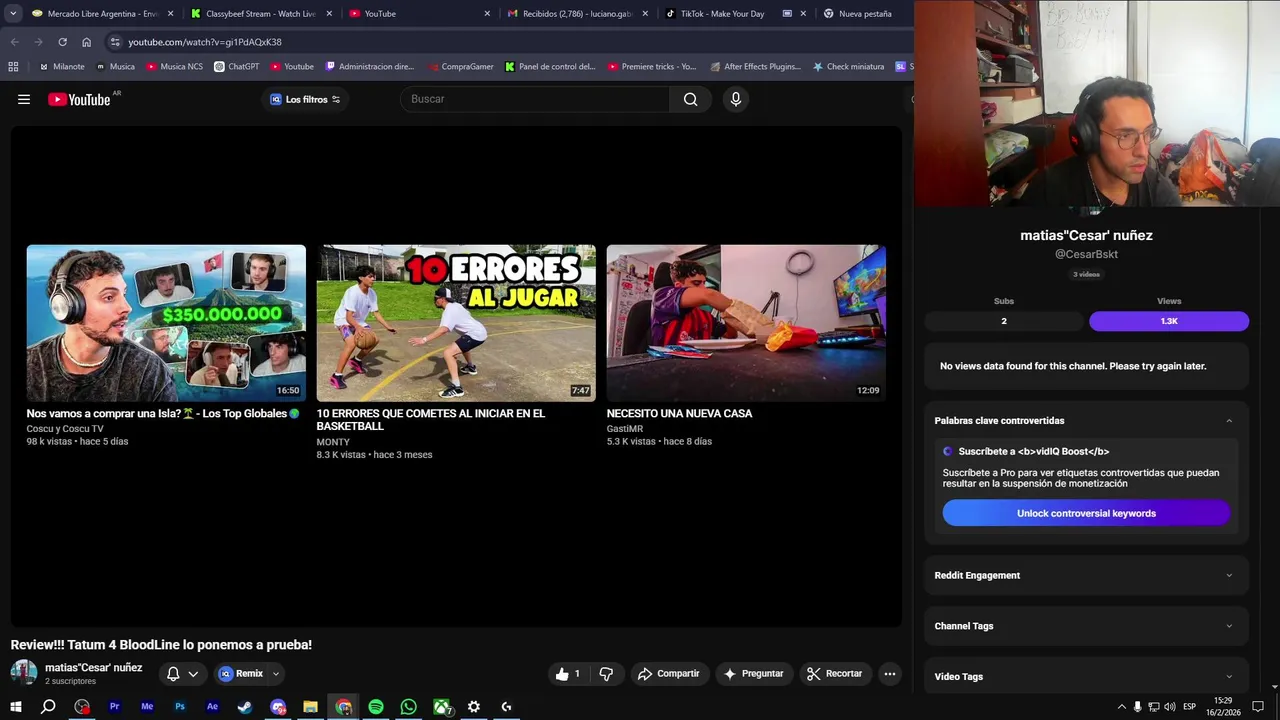Click the browser home button

86,42
